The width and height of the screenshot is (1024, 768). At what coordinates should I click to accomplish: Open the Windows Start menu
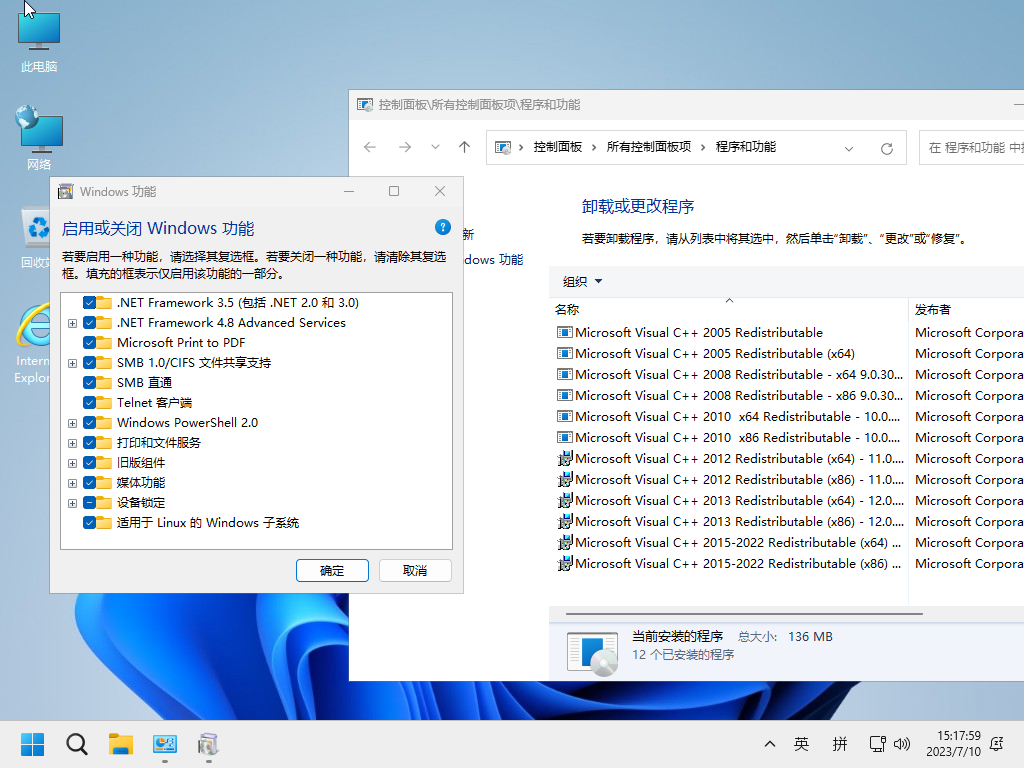click(32, 744)
